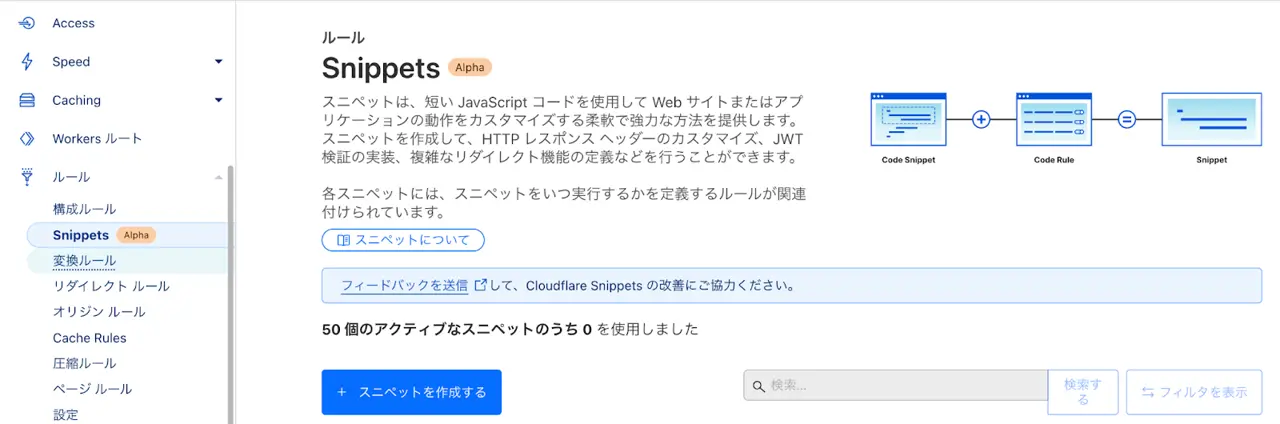Click the 検索 input field
The height and width of the screenshot is (424, 1280).
pos(895,386)
